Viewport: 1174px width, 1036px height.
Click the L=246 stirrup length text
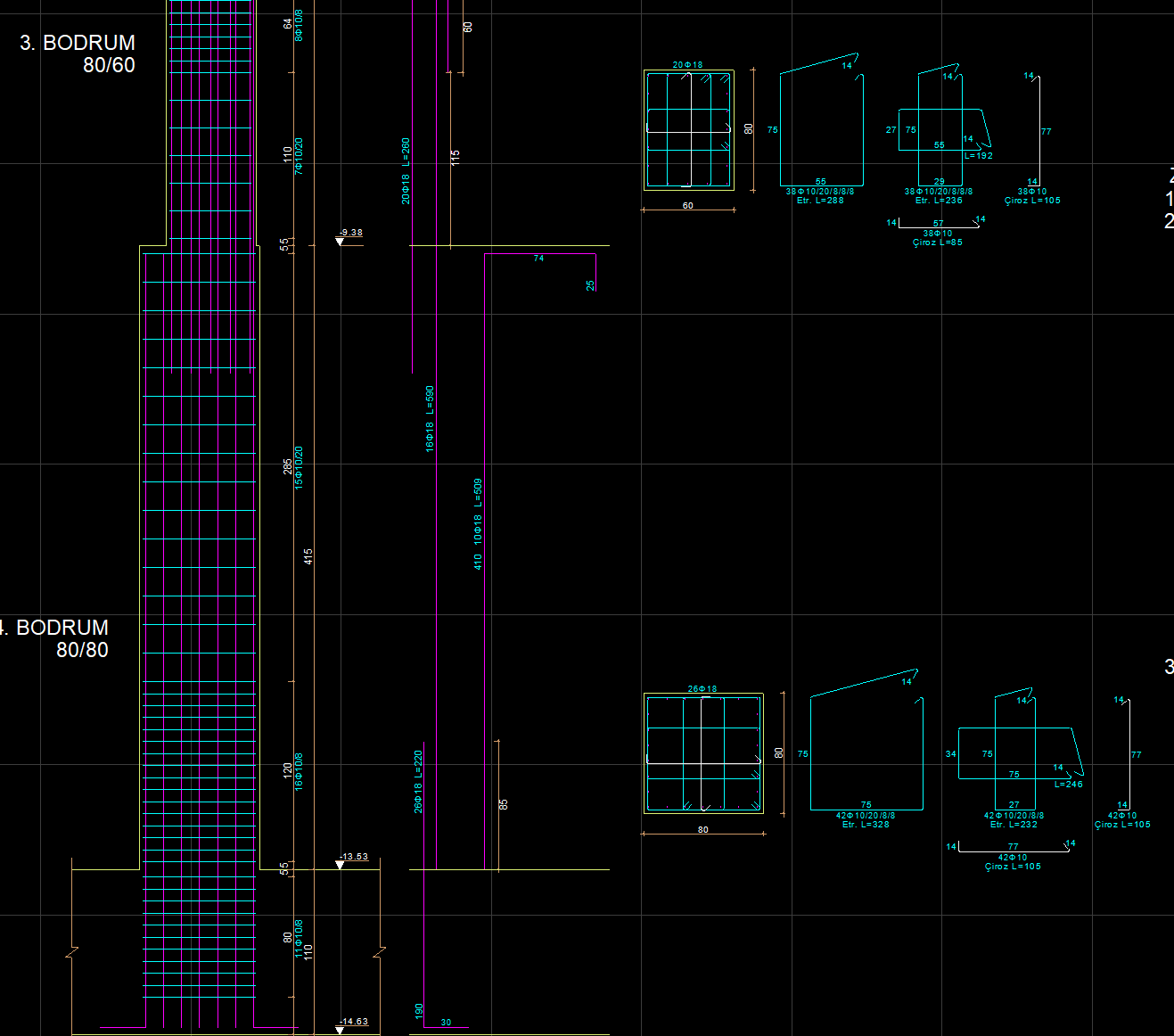click(x=1069, y=785)
